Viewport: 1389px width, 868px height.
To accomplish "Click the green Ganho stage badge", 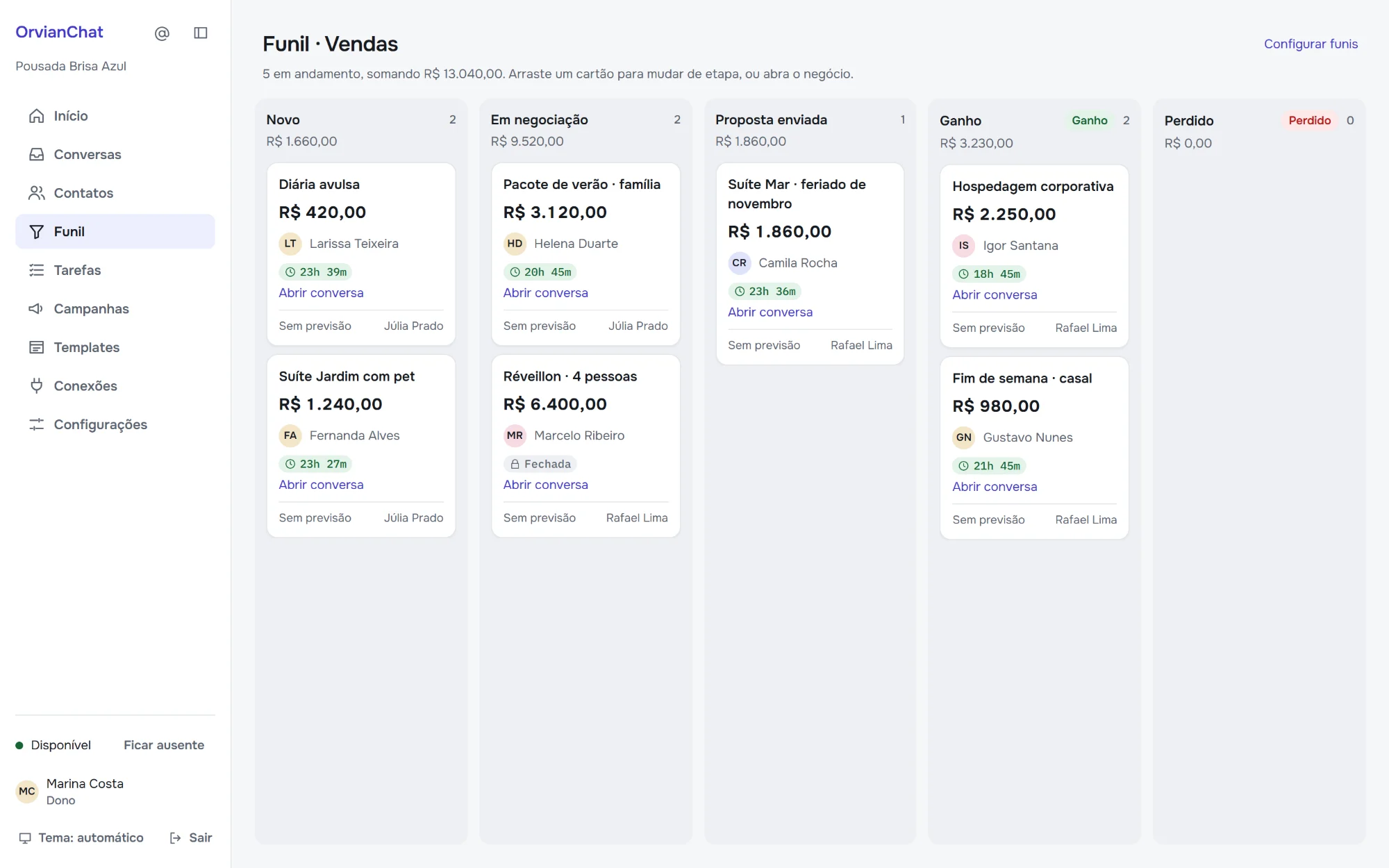I will click(1089, 120).
